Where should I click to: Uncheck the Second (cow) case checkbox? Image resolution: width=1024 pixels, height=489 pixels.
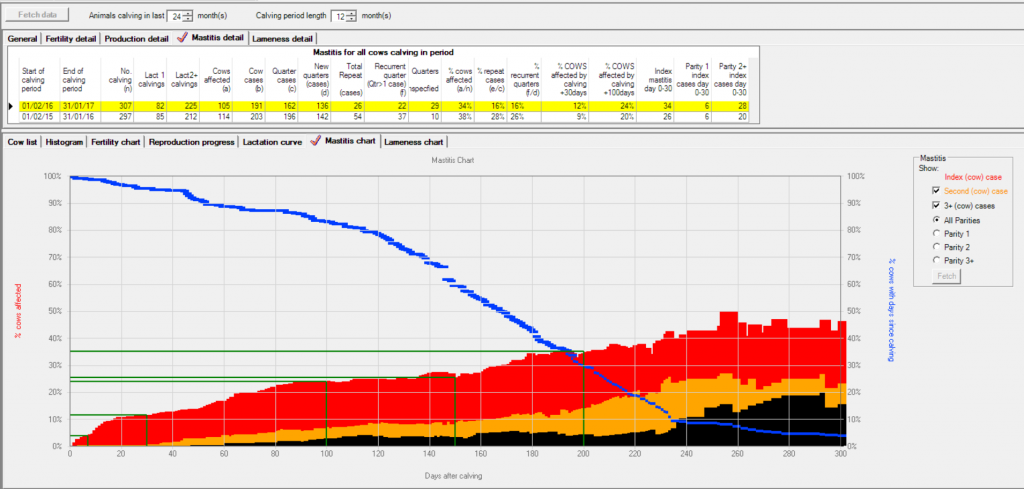click(936, 191)
